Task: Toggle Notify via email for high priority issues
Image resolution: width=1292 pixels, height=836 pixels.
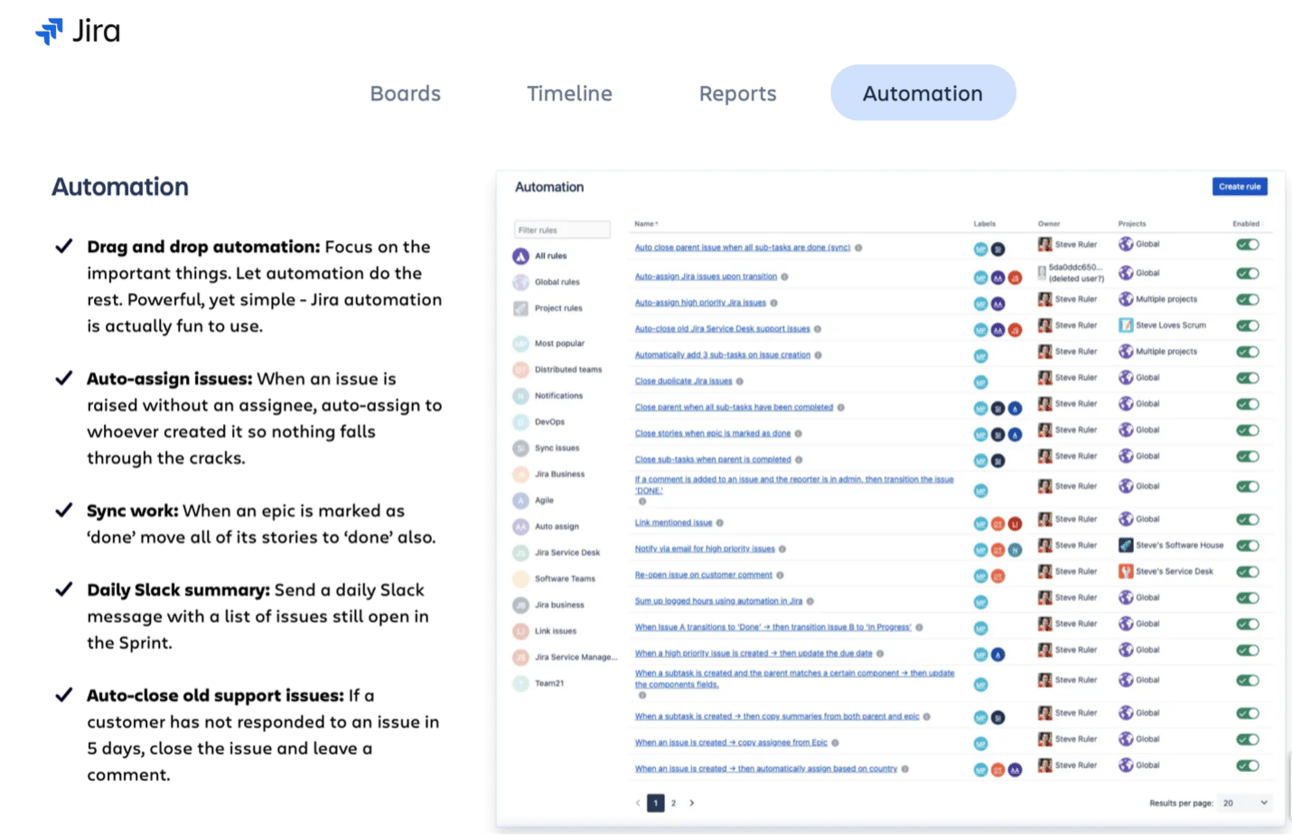Action: point(1247,545)
